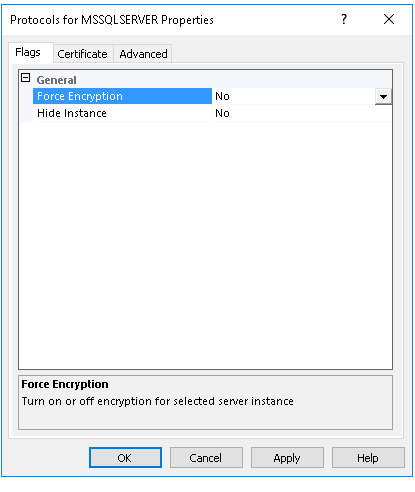Click the Force Encryption value field showing No
The height and width of the screenshot is (492, 415).
pos(294,96)
